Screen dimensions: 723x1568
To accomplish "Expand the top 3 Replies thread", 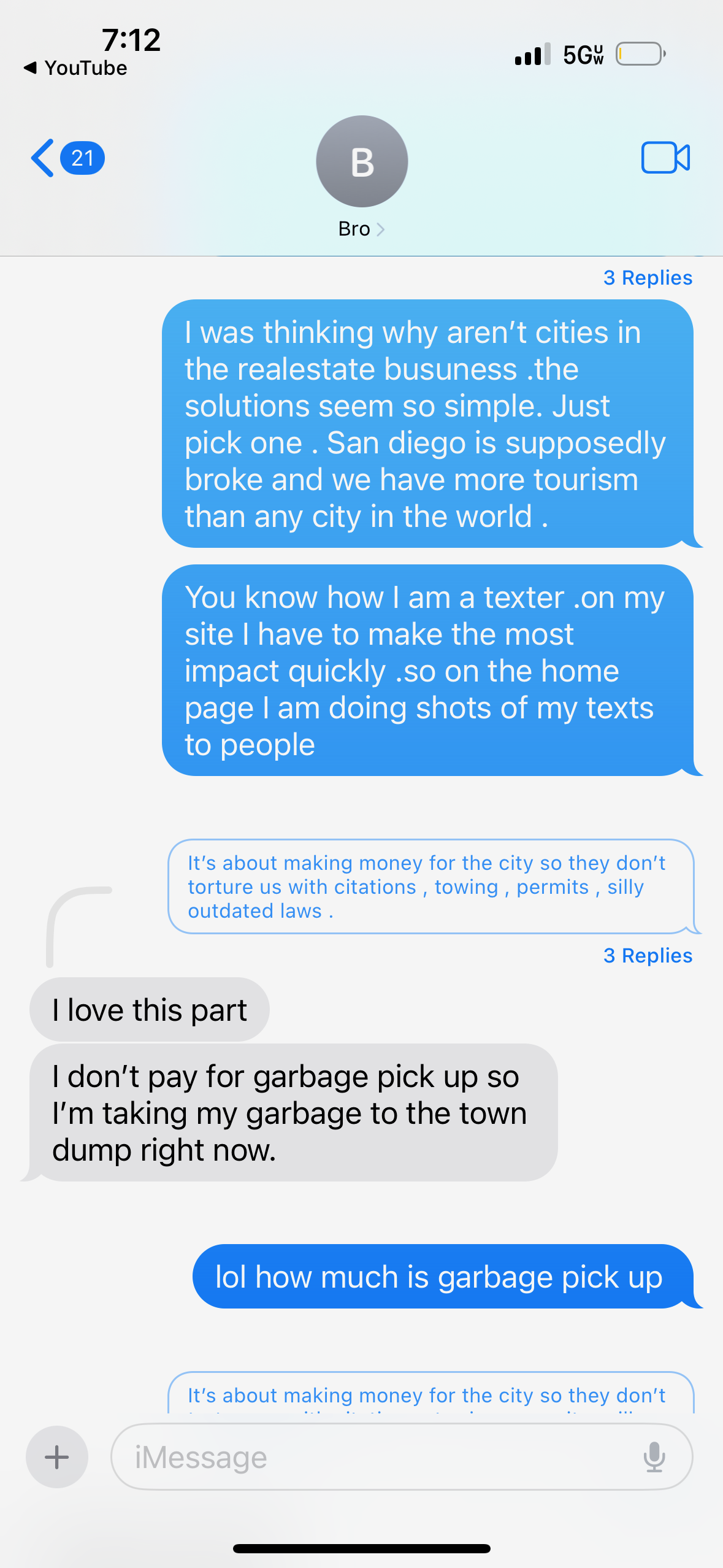I will [x=648, y=278].
